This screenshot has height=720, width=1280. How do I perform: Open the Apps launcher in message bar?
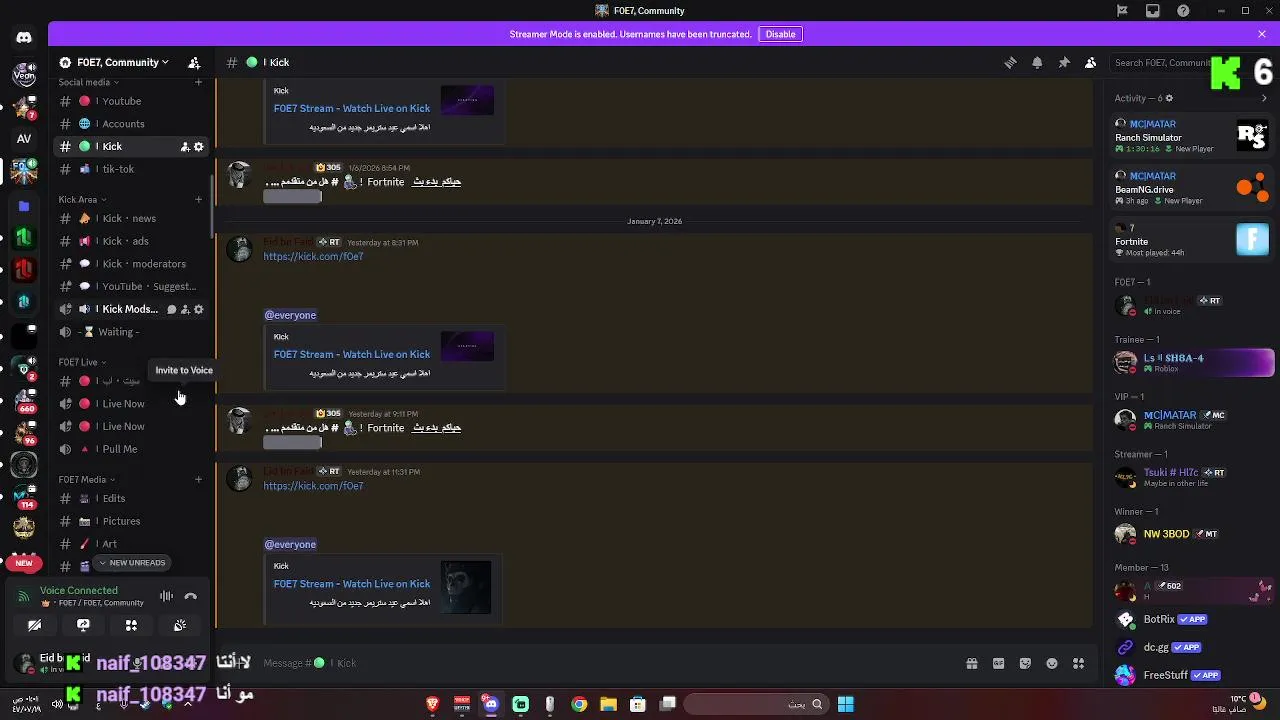(1078, 663)
